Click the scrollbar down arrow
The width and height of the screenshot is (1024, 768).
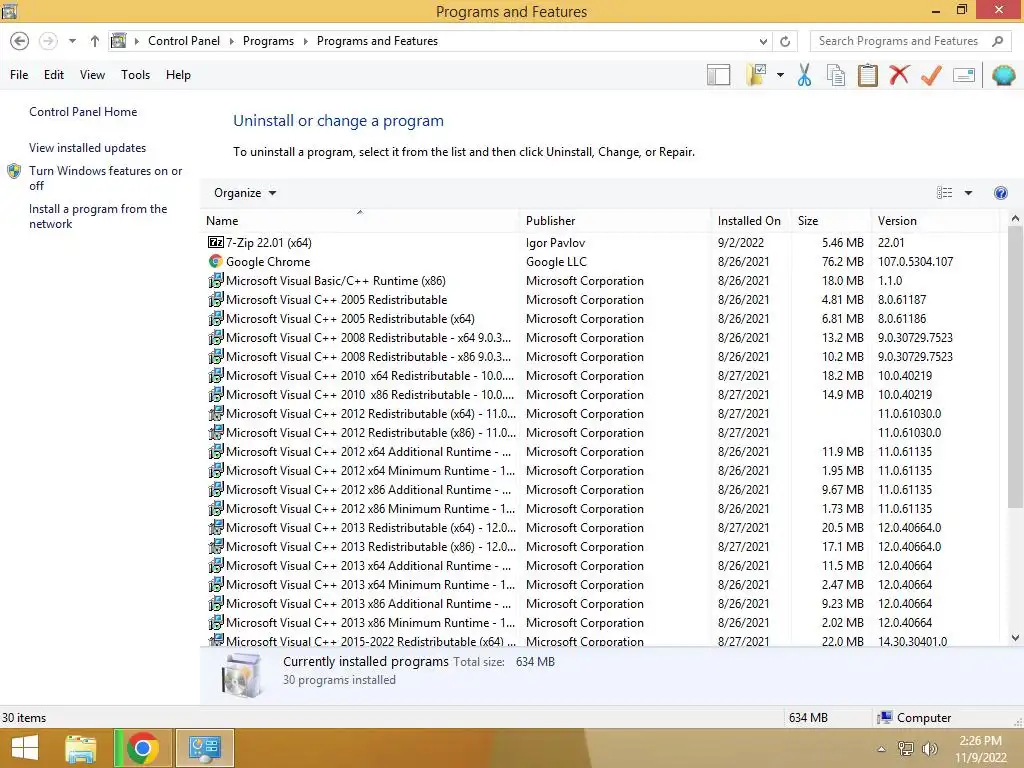[1015, 638]
